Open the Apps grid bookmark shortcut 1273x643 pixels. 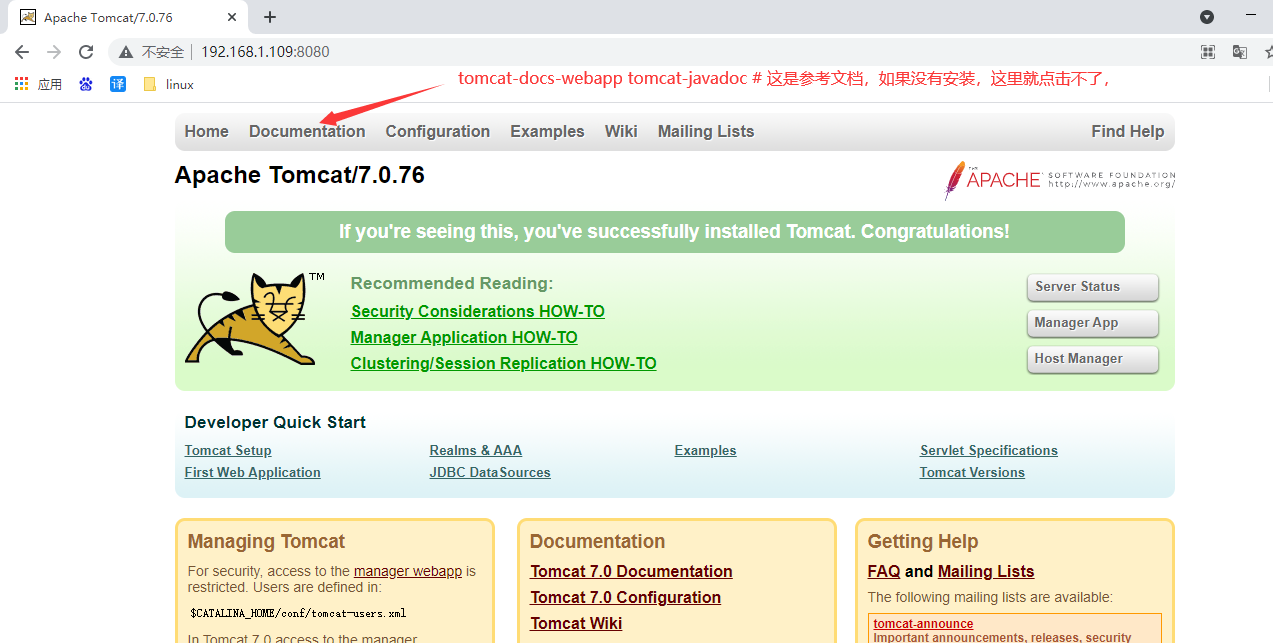pyautogui.click(x=38, y=84)
